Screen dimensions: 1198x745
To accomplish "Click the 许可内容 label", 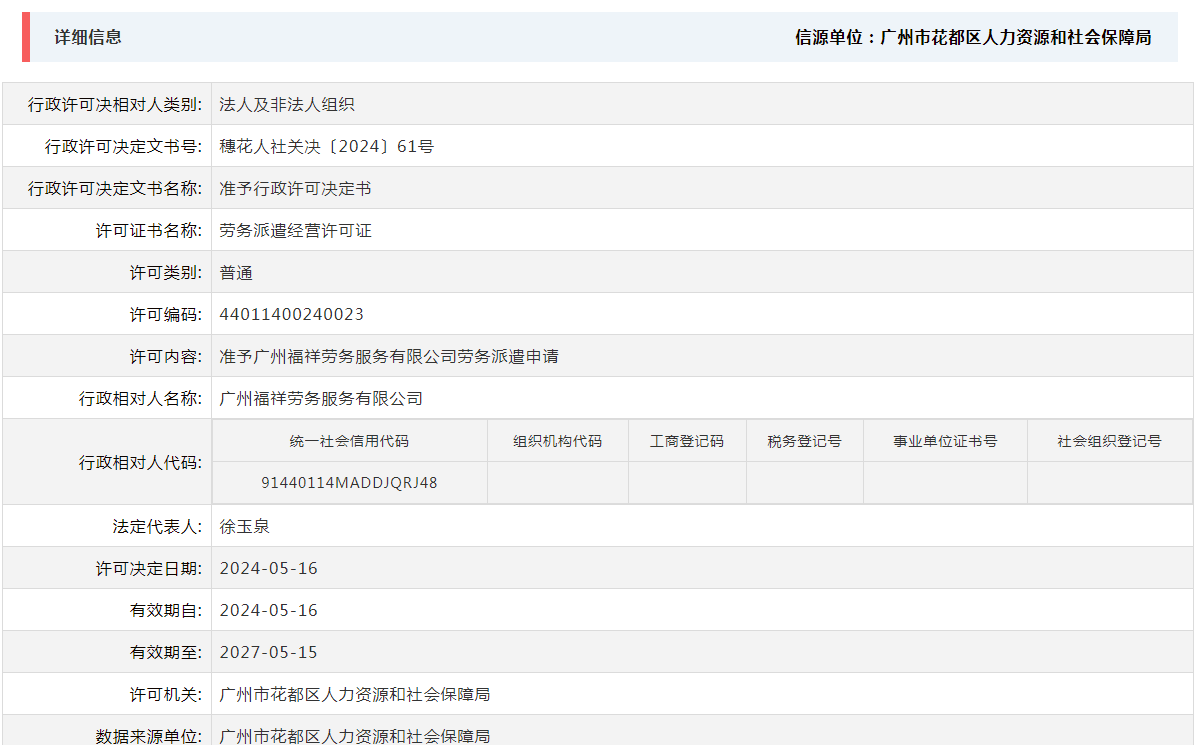I will coord(165,357).
